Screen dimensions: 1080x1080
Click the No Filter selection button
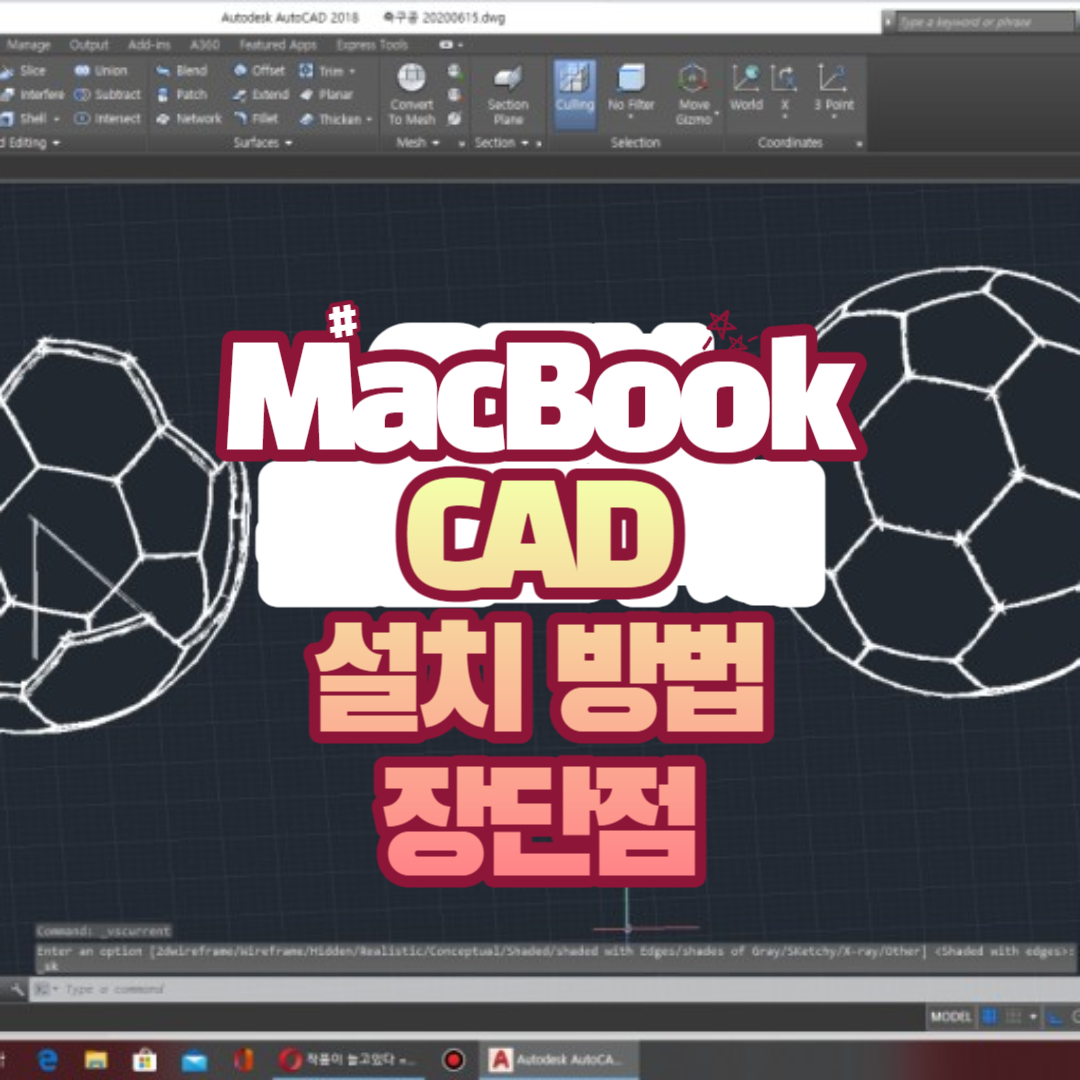(631, 88)
